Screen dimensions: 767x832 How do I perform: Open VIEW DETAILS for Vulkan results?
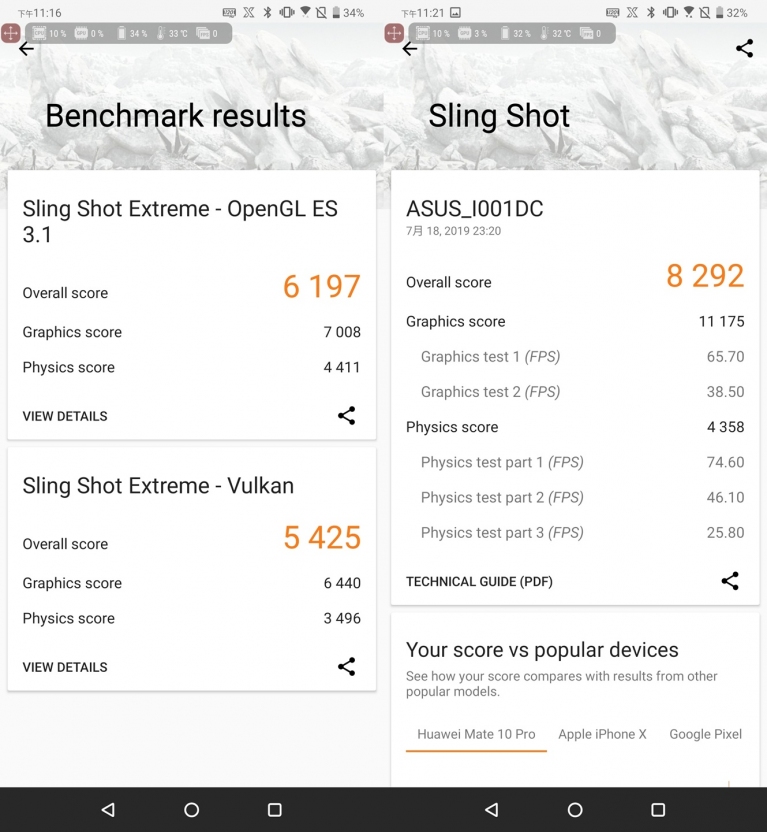pos(65,667)
